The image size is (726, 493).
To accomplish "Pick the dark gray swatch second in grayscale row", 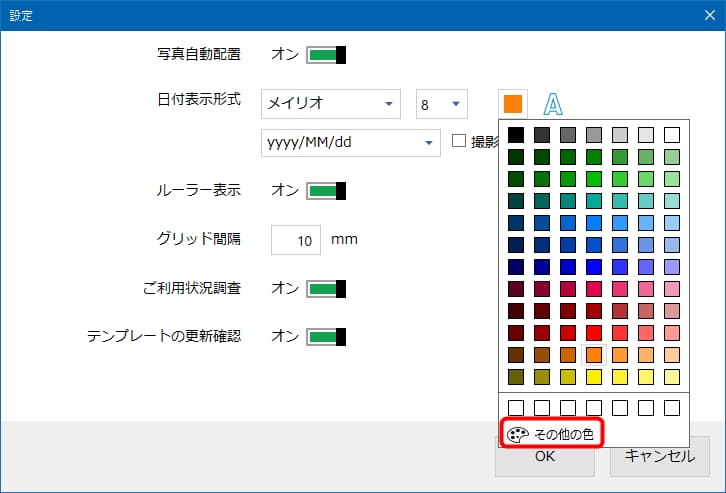I will [542, 135].
